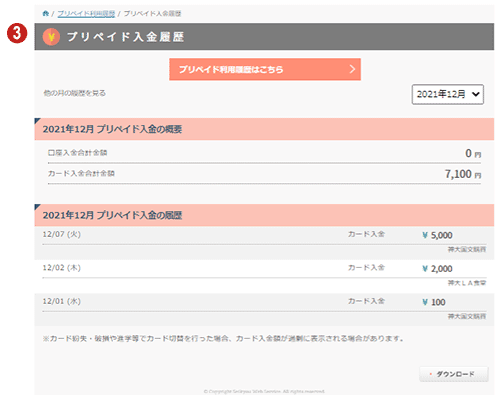Viewport: 500px width, 395px height.
Task: Click the yen icon beside the page title
Action: [51, 37]
